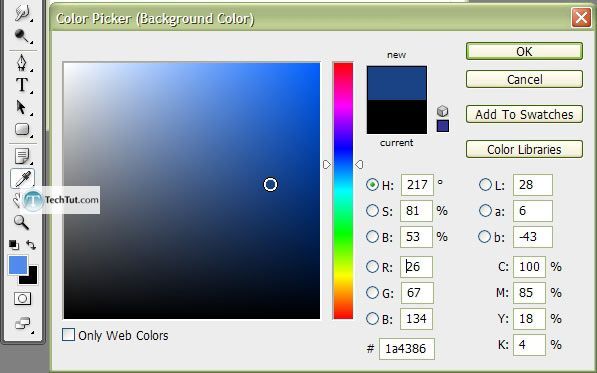Click the new color preview

396,83
